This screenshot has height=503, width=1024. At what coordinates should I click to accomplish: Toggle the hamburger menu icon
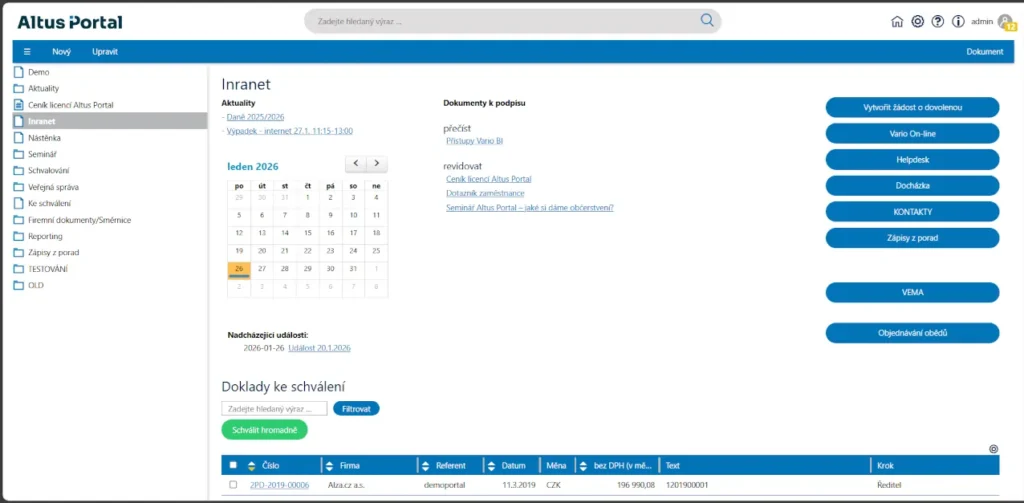[x=27, y=52]
